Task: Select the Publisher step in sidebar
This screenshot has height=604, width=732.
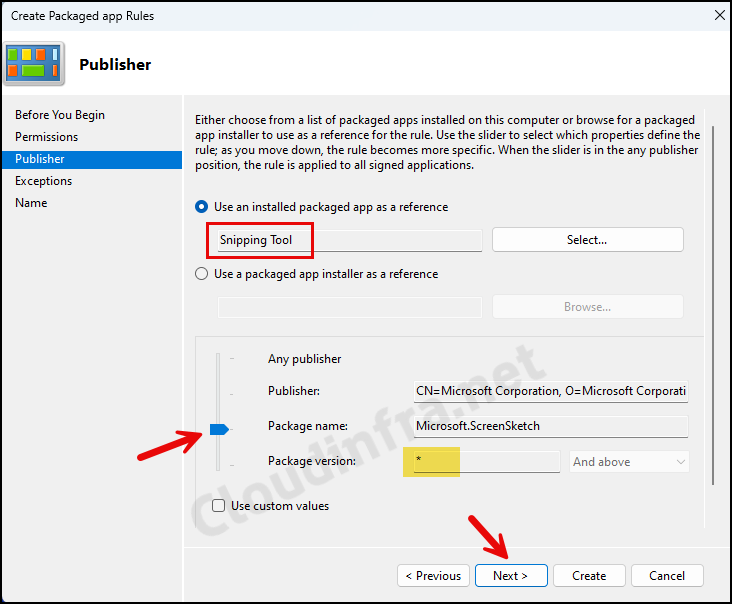Action: click(92, 159)
